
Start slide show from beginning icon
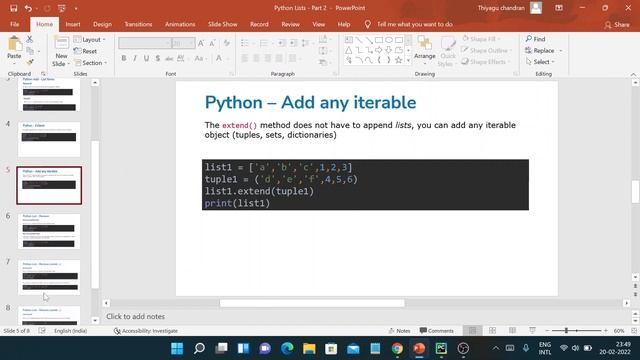(x=62, y=8)
